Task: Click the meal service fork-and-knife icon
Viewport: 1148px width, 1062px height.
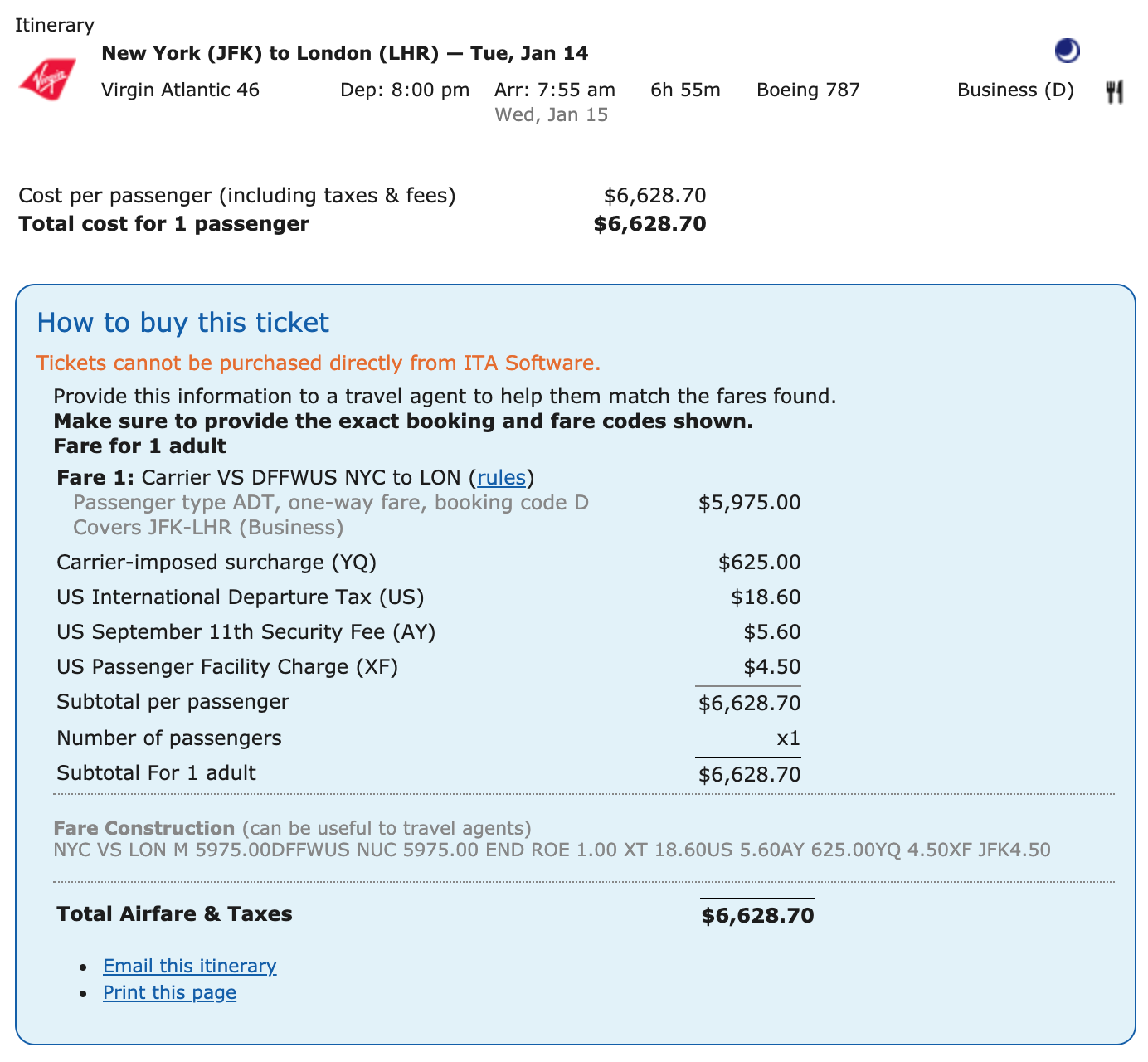Action: (1116, 90)
